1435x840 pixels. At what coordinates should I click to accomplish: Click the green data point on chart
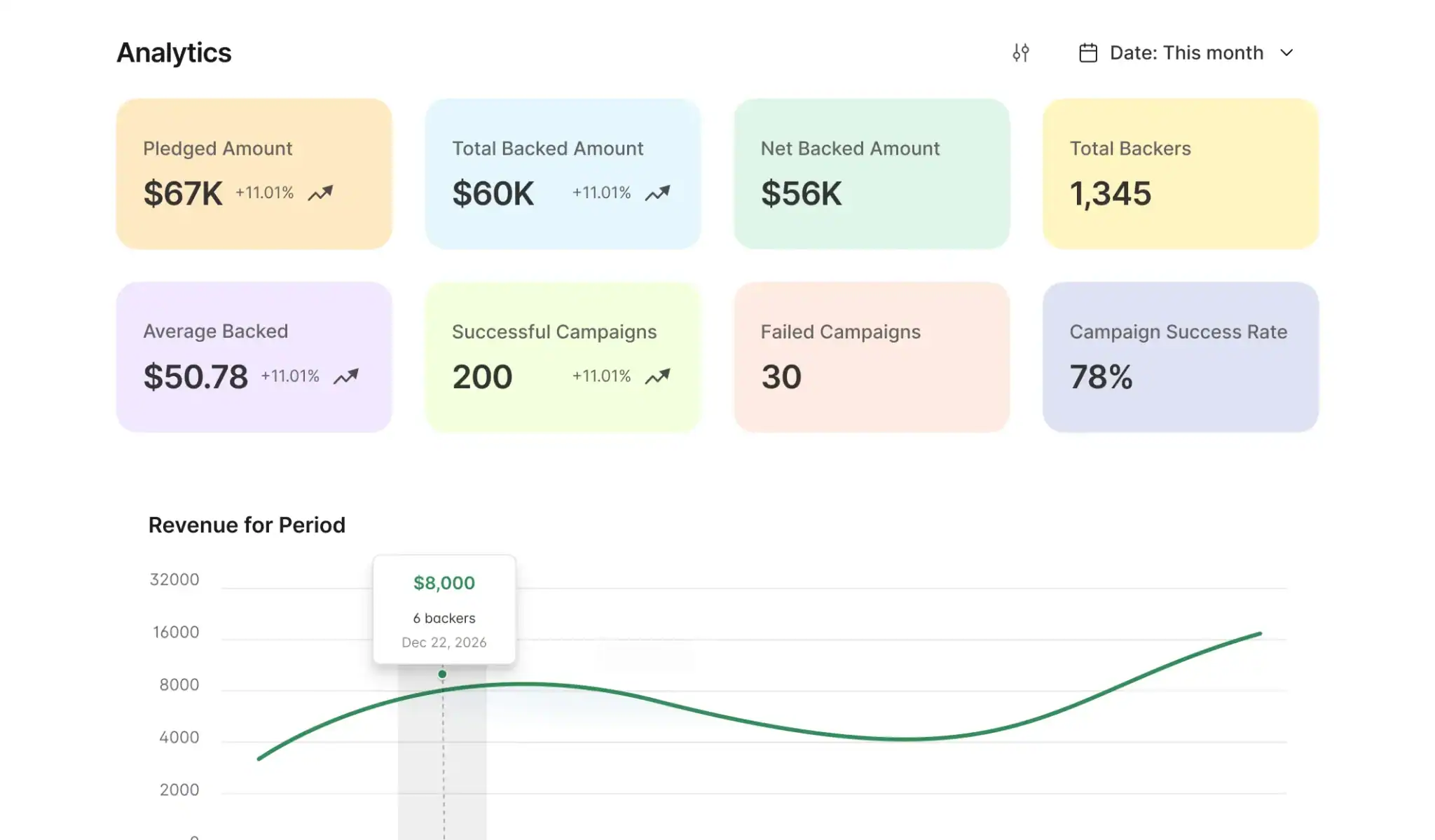coord(442,674)
